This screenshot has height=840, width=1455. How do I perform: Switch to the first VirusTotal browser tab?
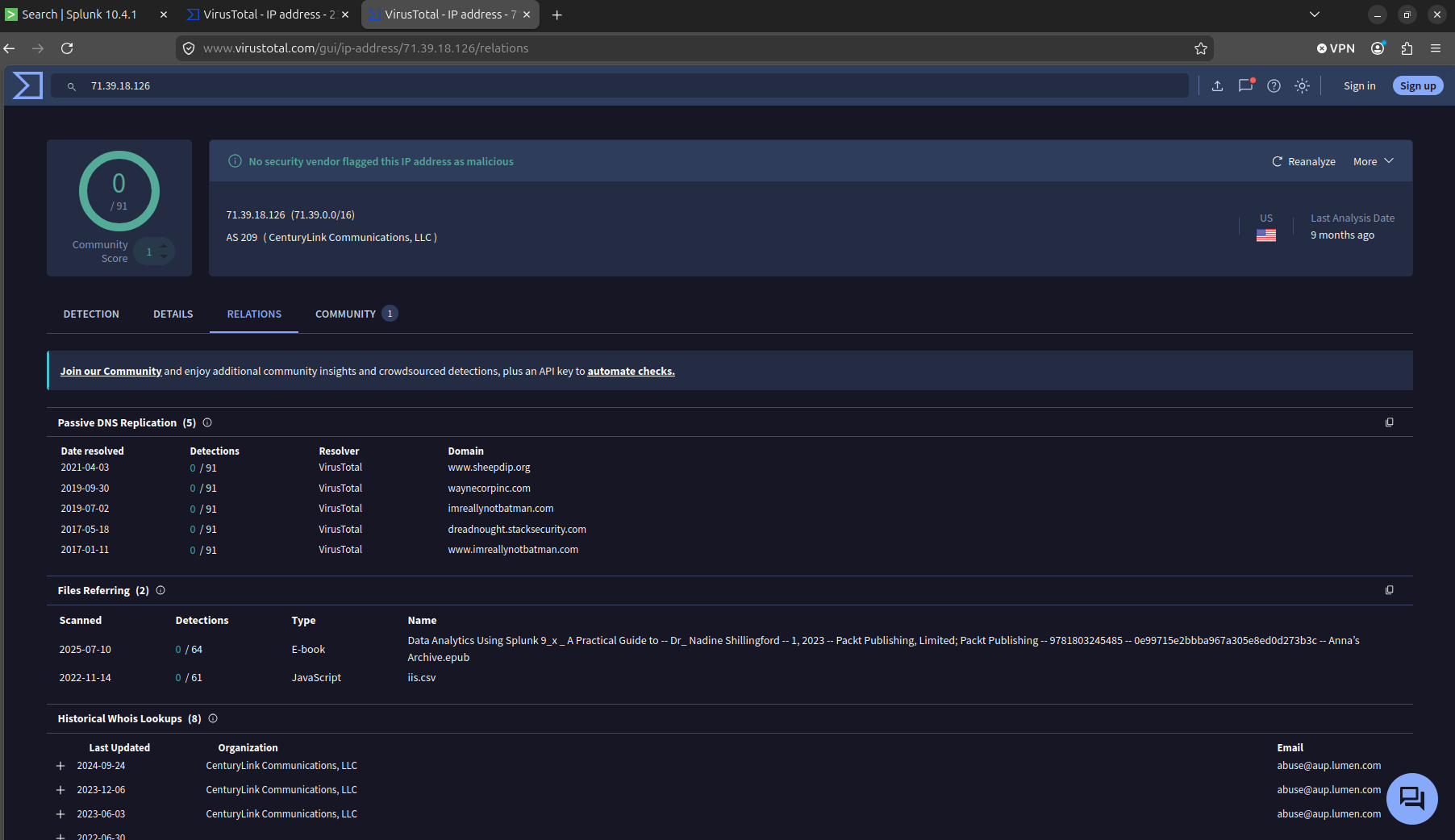pos(261,15)
